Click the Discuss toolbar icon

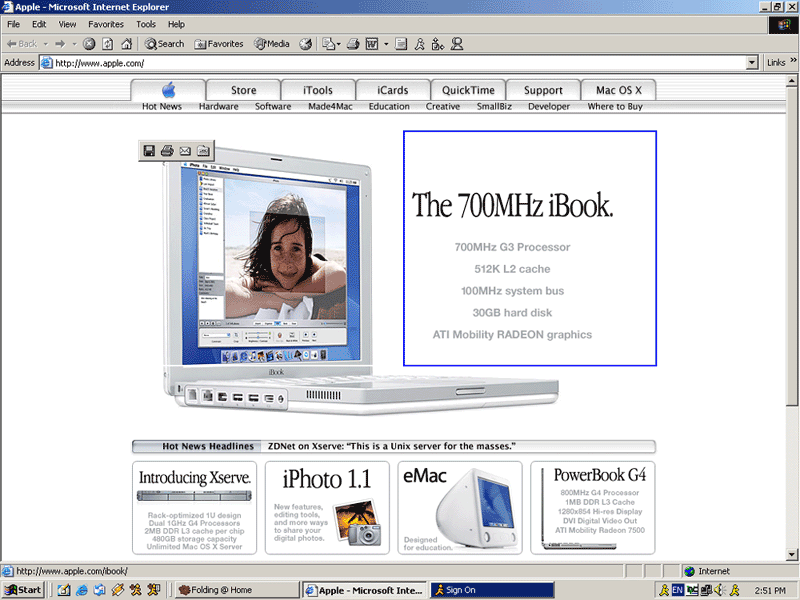click(401, 44)
